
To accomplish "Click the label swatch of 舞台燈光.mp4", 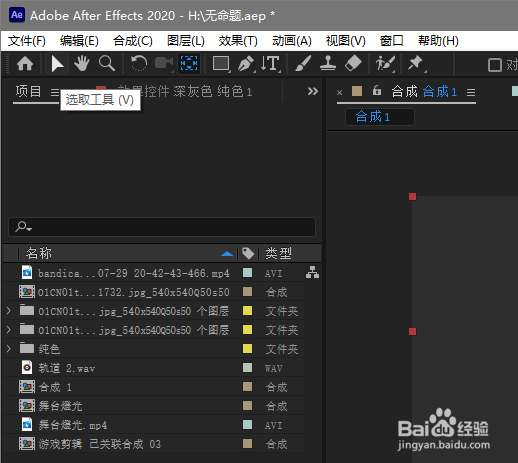I will pyautogui.click(x=247, y=425).
